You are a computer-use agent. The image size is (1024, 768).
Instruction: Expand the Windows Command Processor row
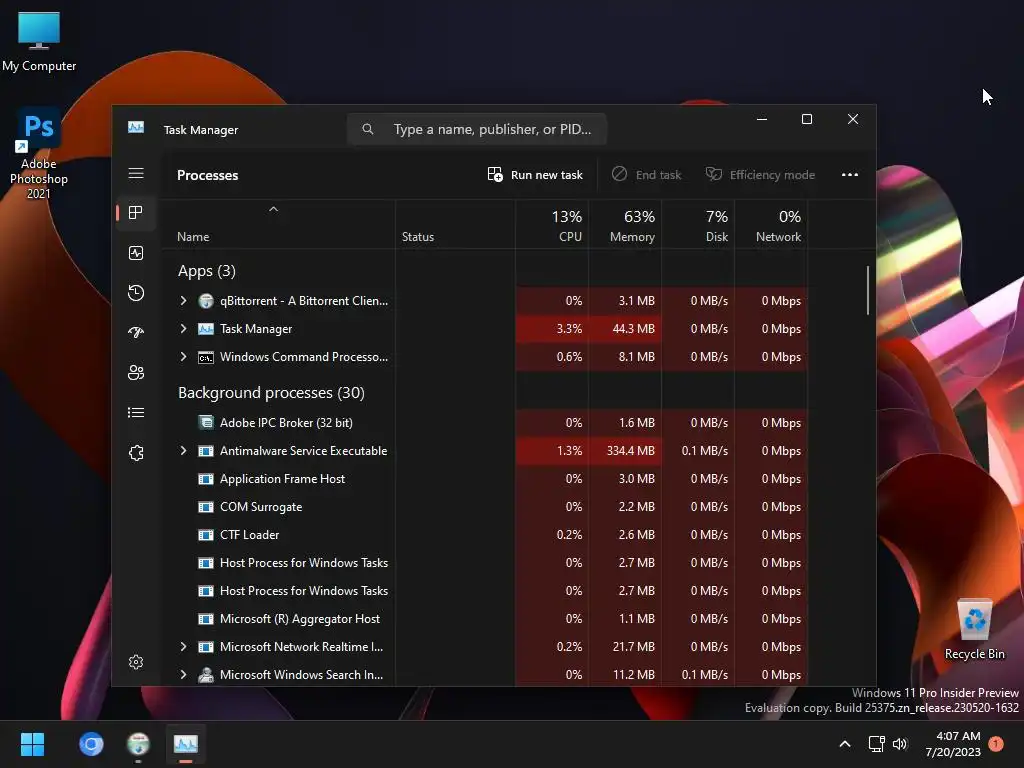184,357
